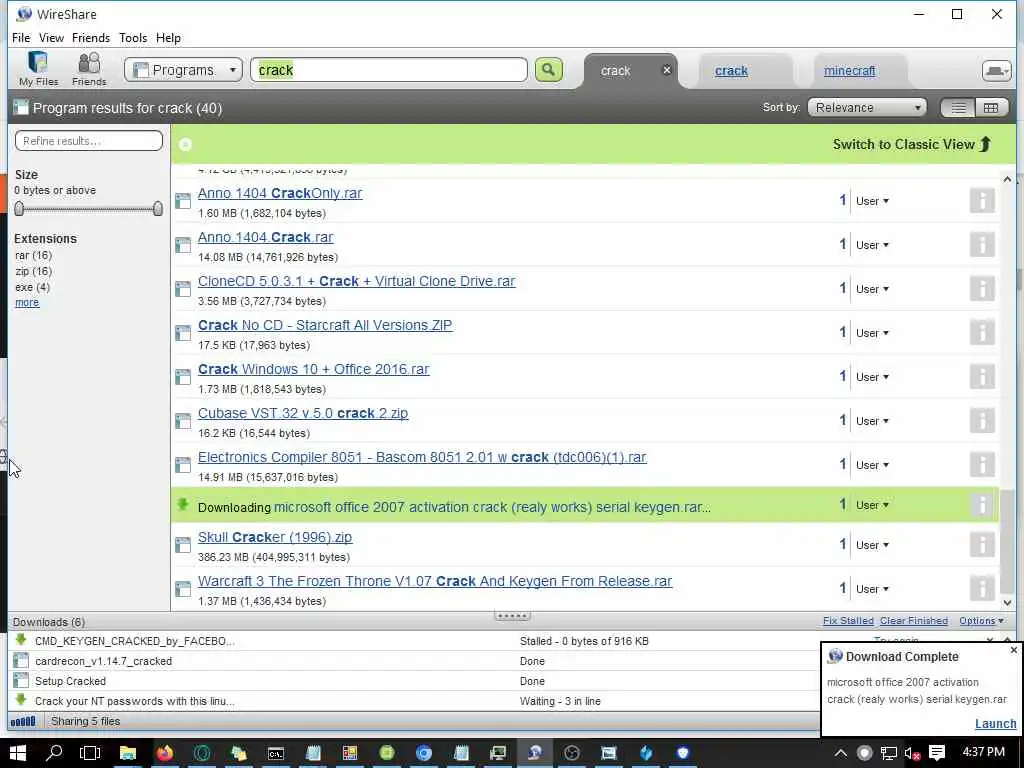This screenshot has width=1024, height=768.
Task: Click the right handle of the Size slider
Action: (157, 208)
